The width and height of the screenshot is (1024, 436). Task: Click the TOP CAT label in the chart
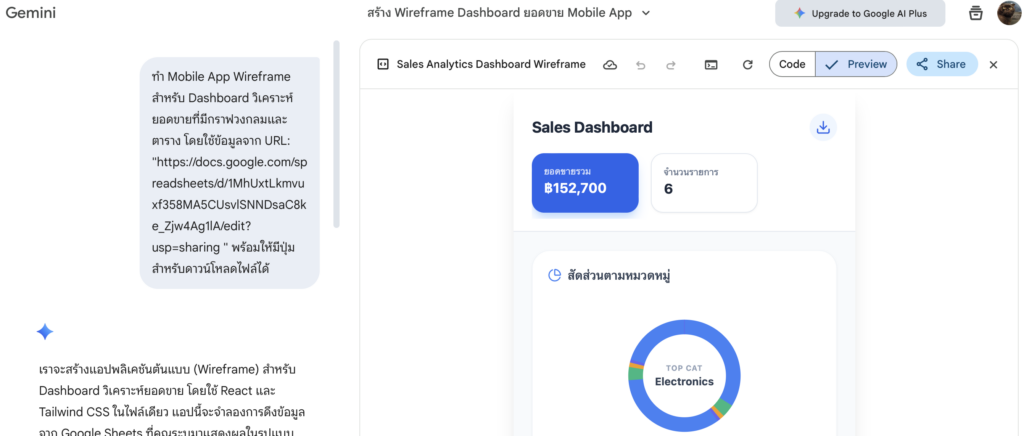684,368
